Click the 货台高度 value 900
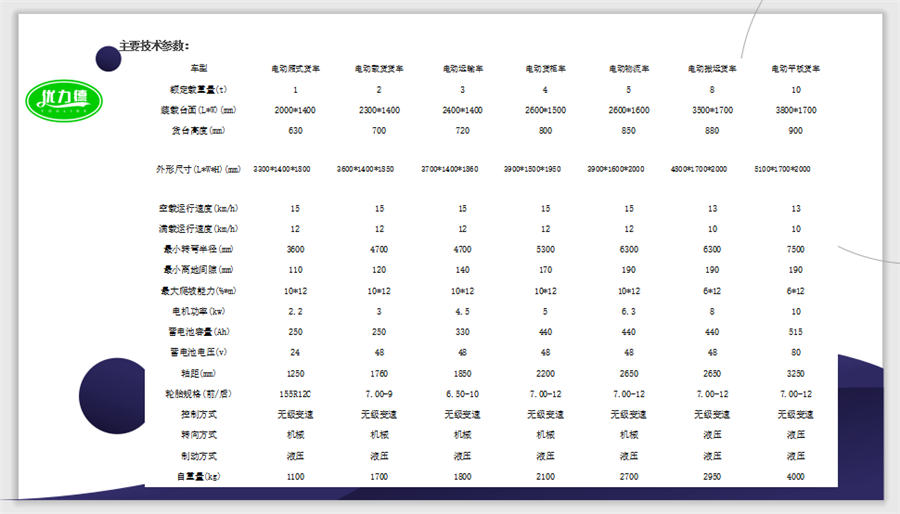 tap(795, 131)
